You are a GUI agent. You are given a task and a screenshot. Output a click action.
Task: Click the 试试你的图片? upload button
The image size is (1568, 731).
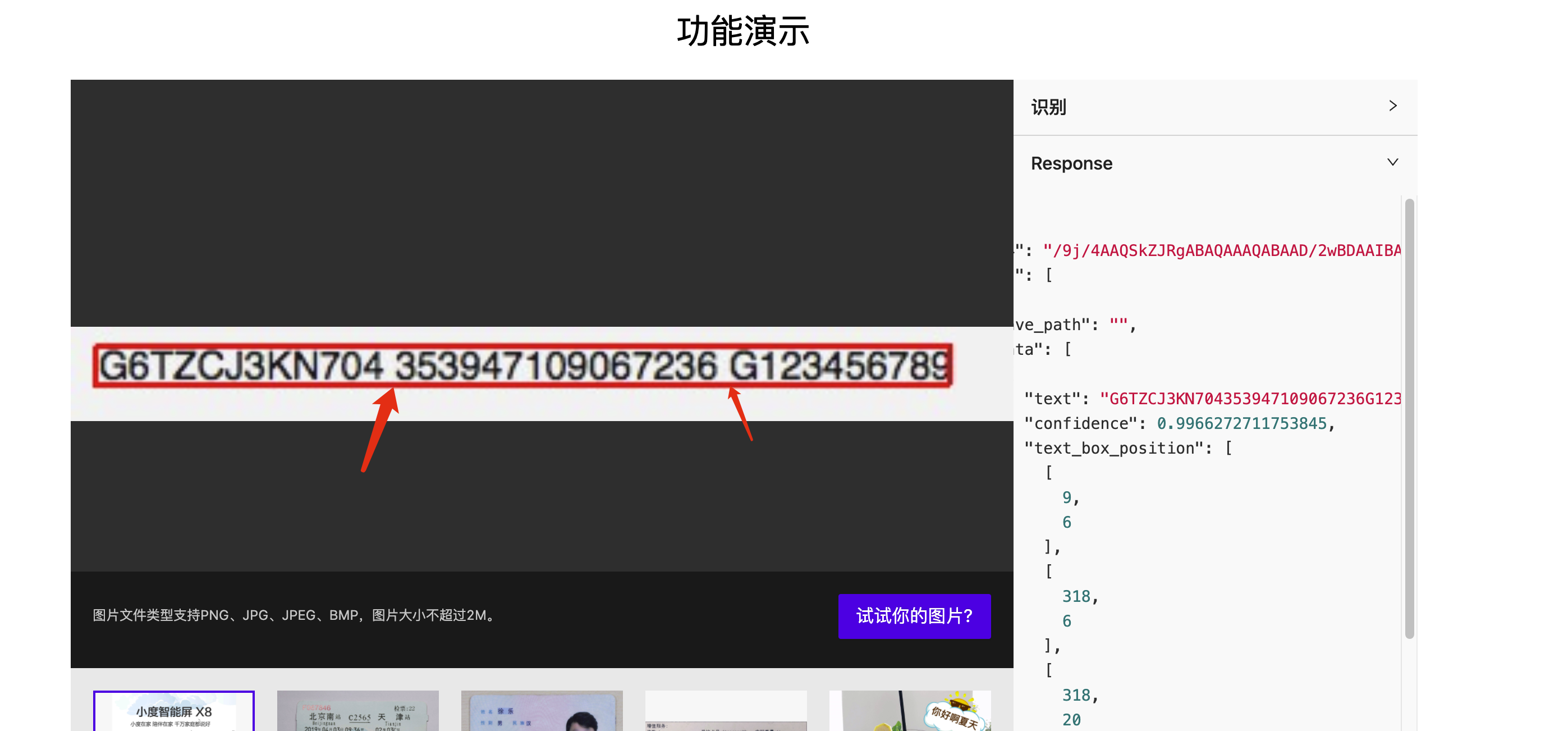[x=914, y=616]
